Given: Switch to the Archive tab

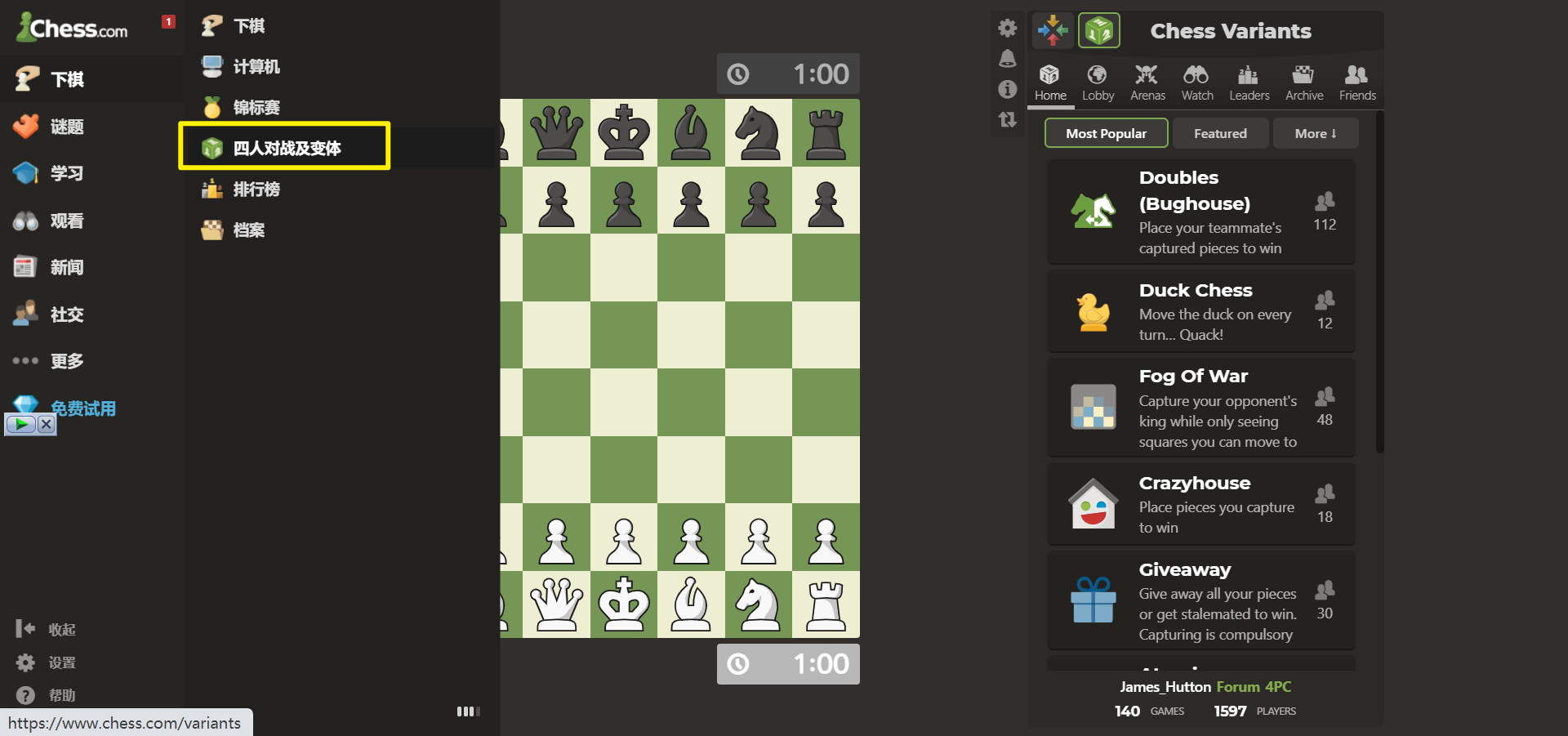Looking at the screenshot, I should [1304, 83].
